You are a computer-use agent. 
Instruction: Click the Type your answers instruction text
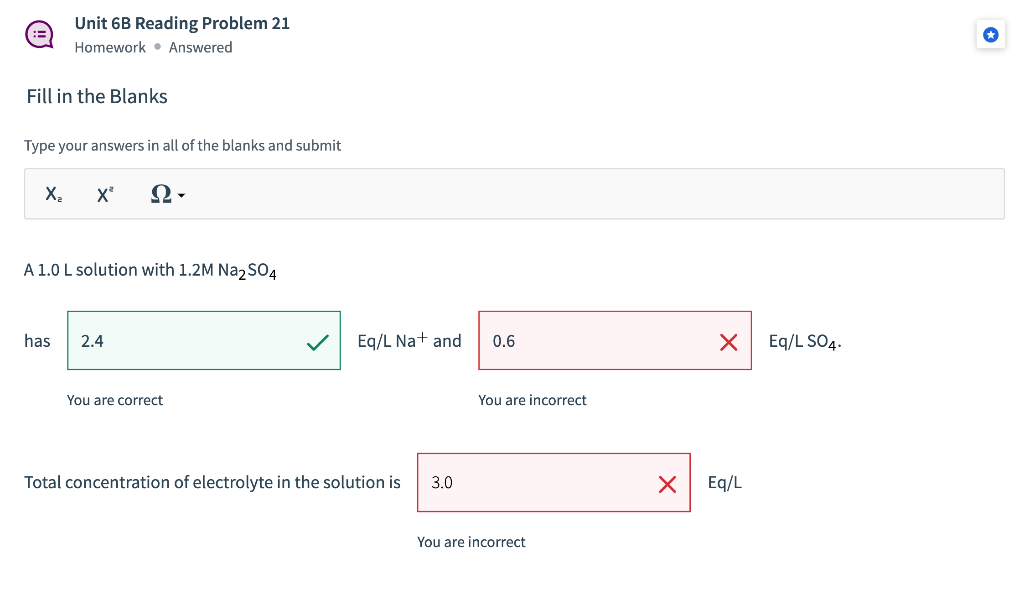(182, 146)
